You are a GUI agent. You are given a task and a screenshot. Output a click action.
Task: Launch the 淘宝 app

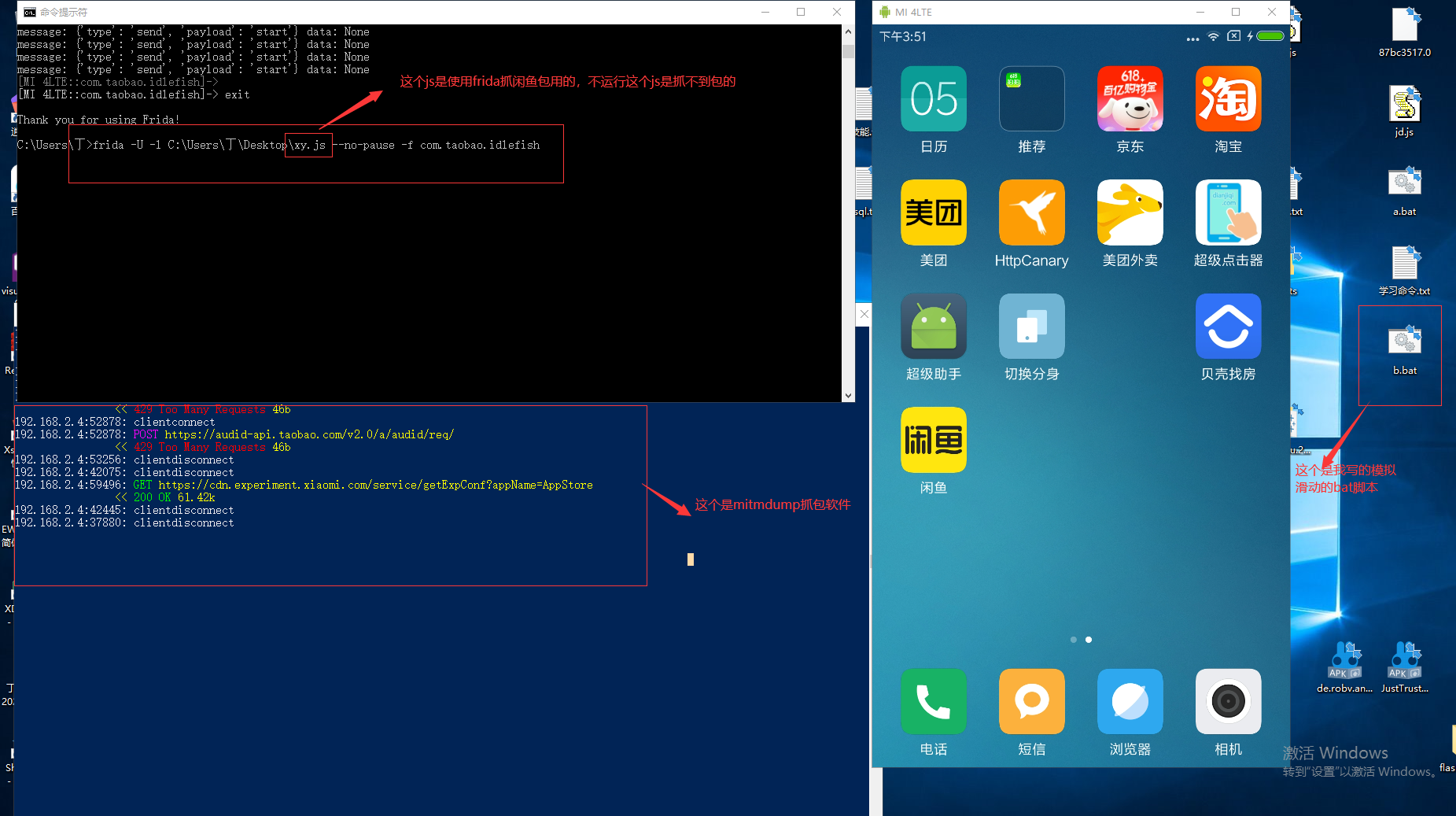[x=1228, y=98]
